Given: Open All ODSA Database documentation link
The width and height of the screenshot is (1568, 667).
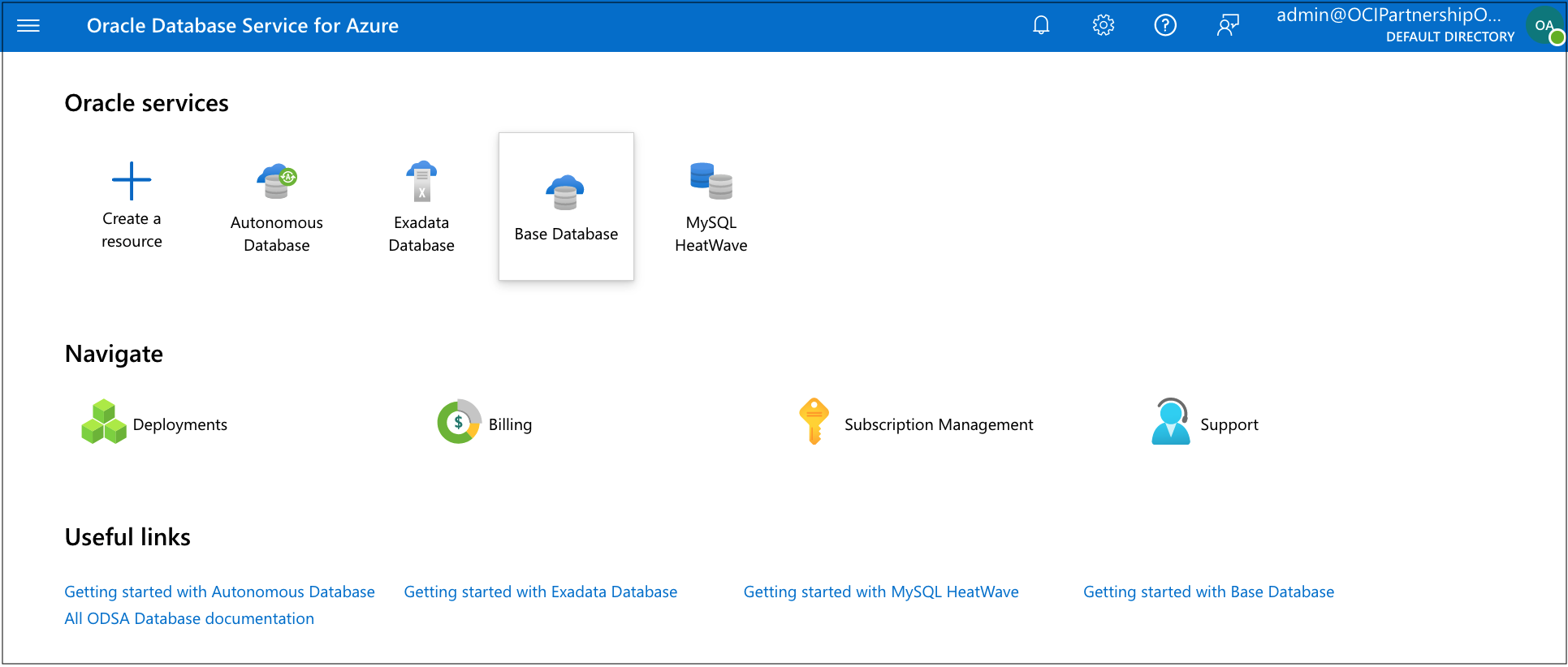Looking at the screenshot, I should [189, 618].
